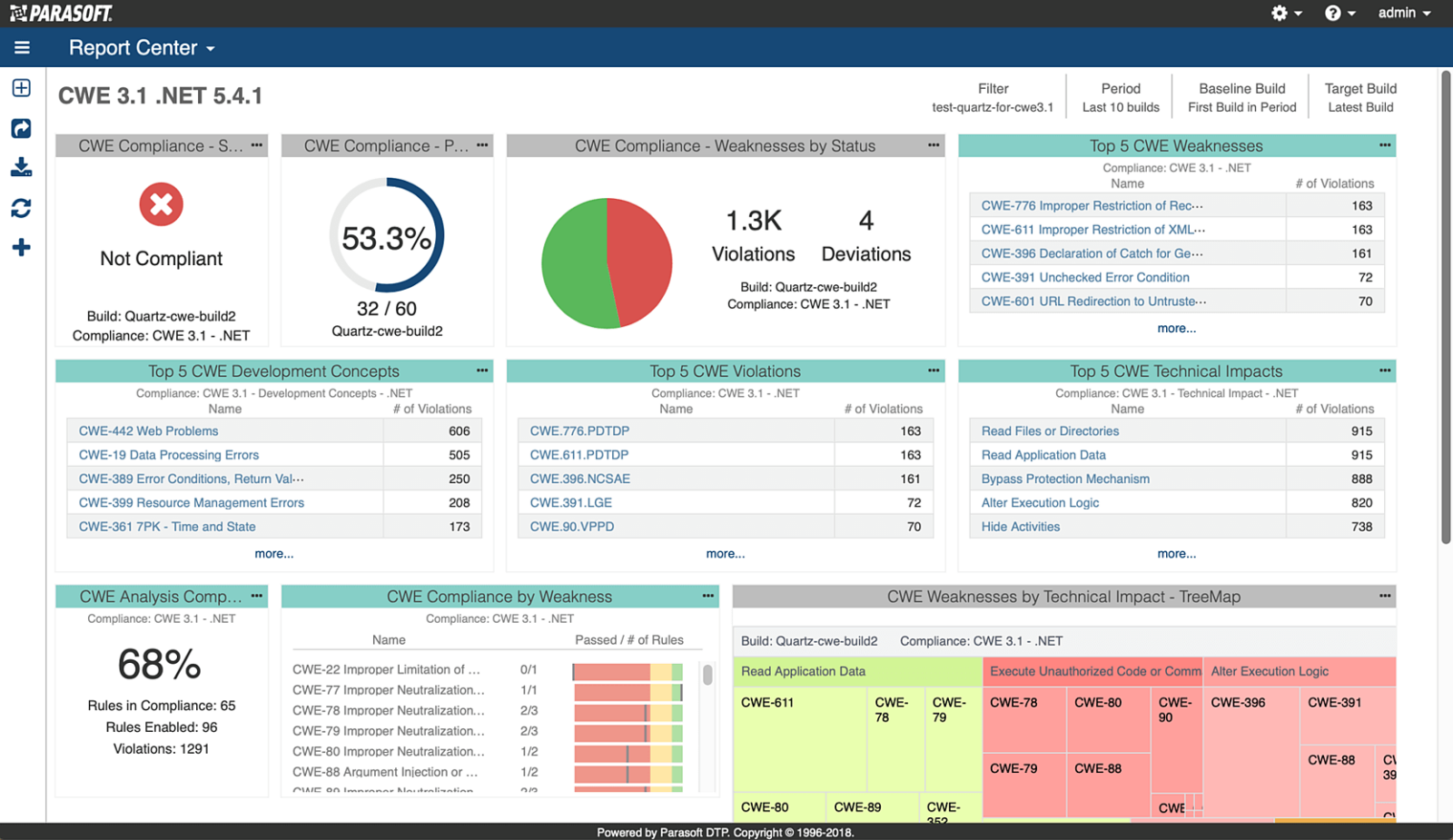1453x840 pixels.
Task: Select the Report Center menu item
Action: coord(132,47)
